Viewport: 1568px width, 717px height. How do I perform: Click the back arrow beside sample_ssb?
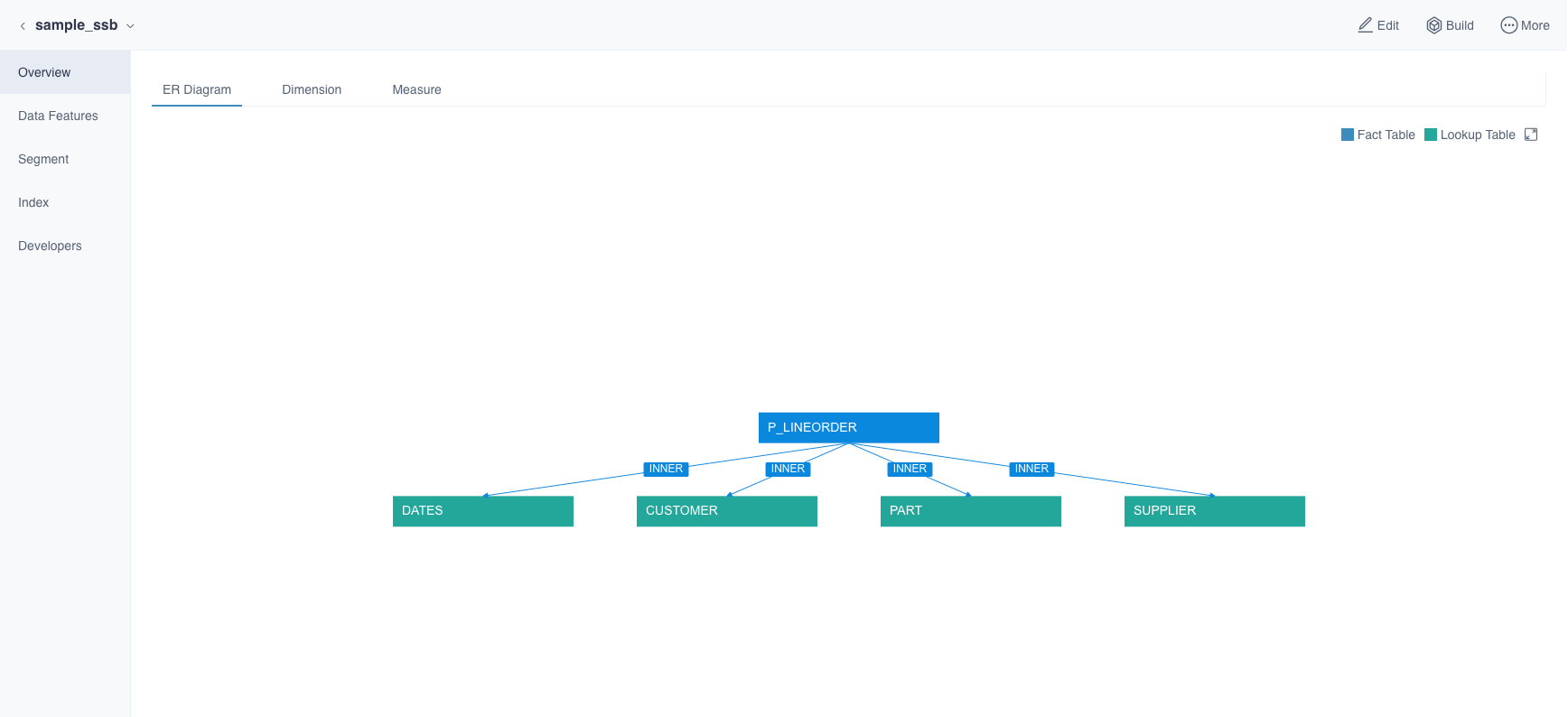coord(23,26)
